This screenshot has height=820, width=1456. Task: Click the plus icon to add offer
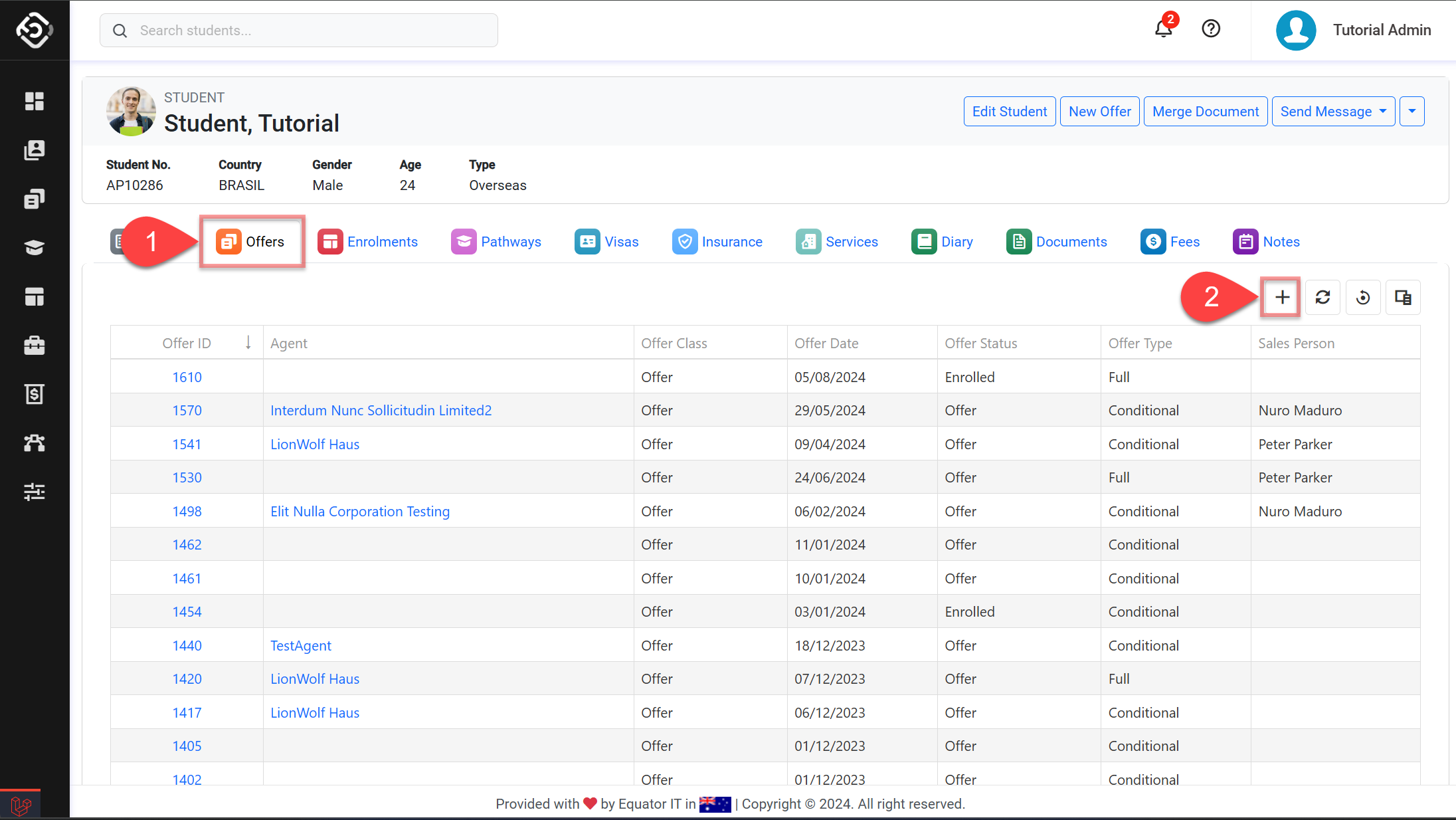1282,297
